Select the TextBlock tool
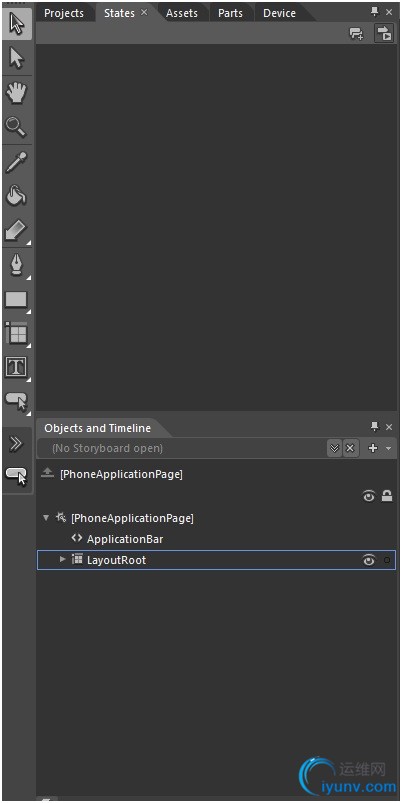This screenshot has height=803, width=402. (16, 367)
